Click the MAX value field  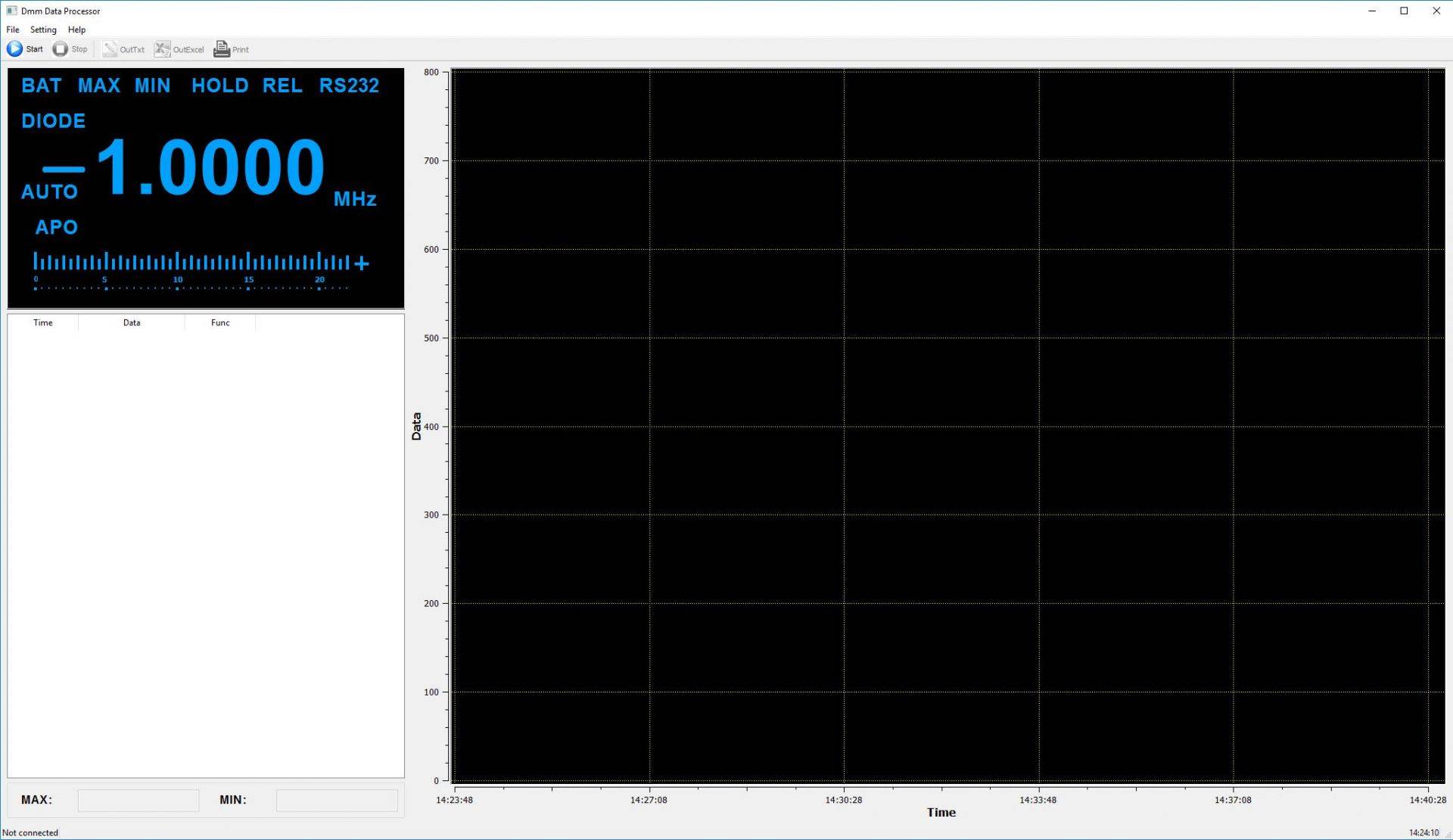tap(138, 801)
